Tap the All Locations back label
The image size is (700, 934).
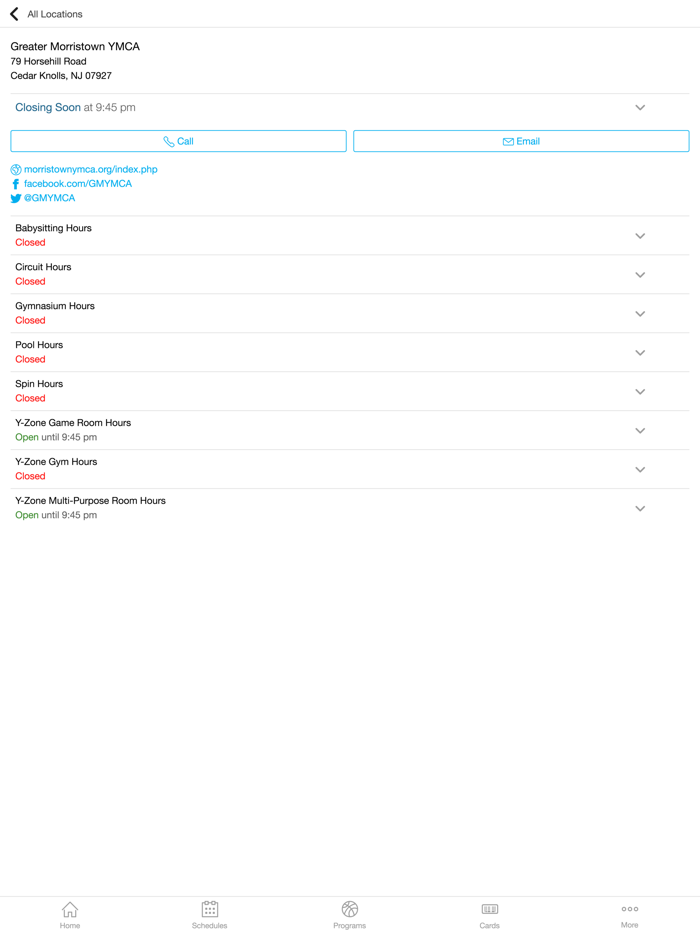(x=55, y=14)
